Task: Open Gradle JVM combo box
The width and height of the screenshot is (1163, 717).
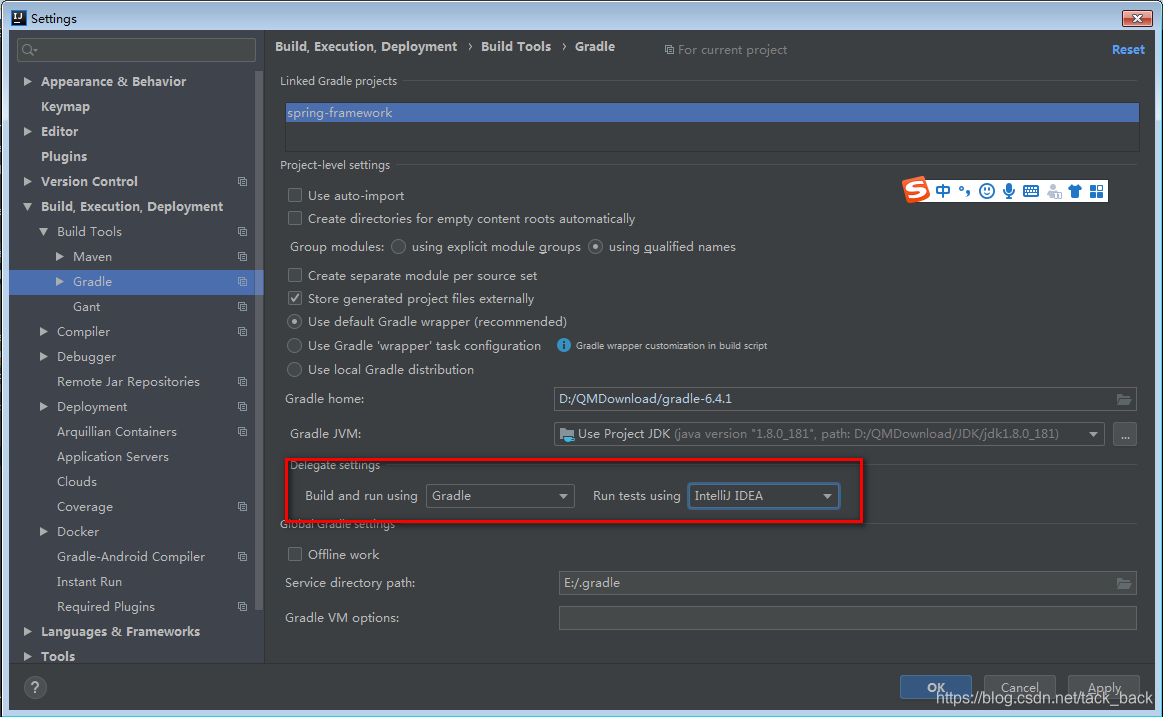Action: tap(829, 434)
